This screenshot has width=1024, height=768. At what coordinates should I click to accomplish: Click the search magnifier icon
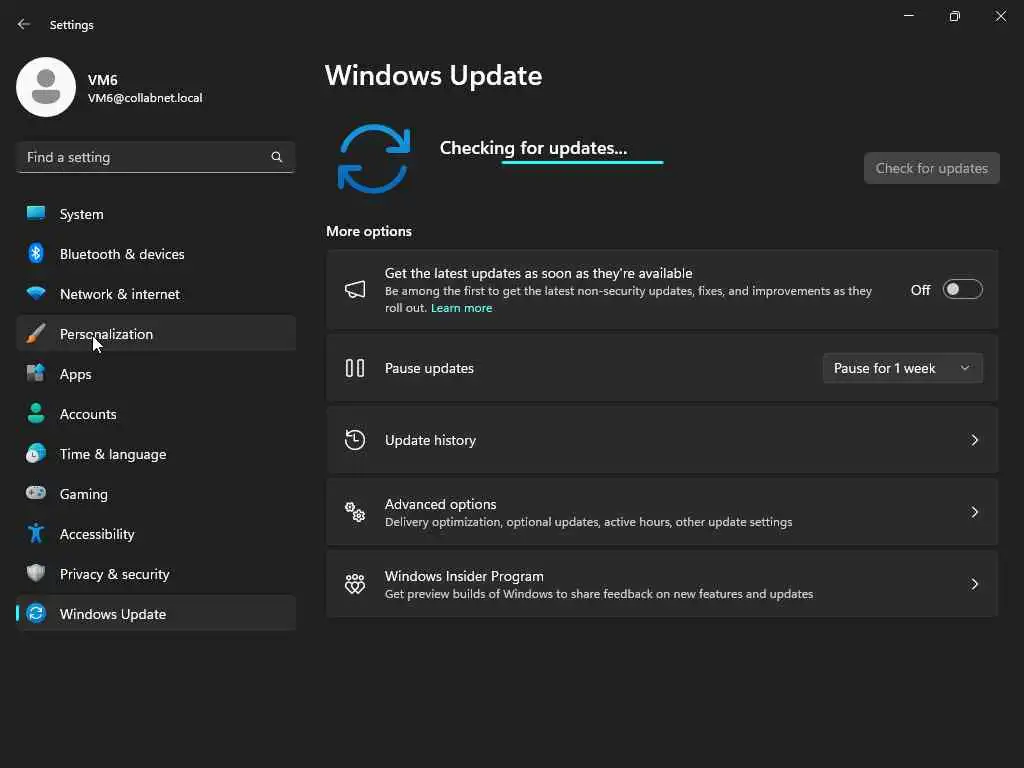(x=277, y=157)
